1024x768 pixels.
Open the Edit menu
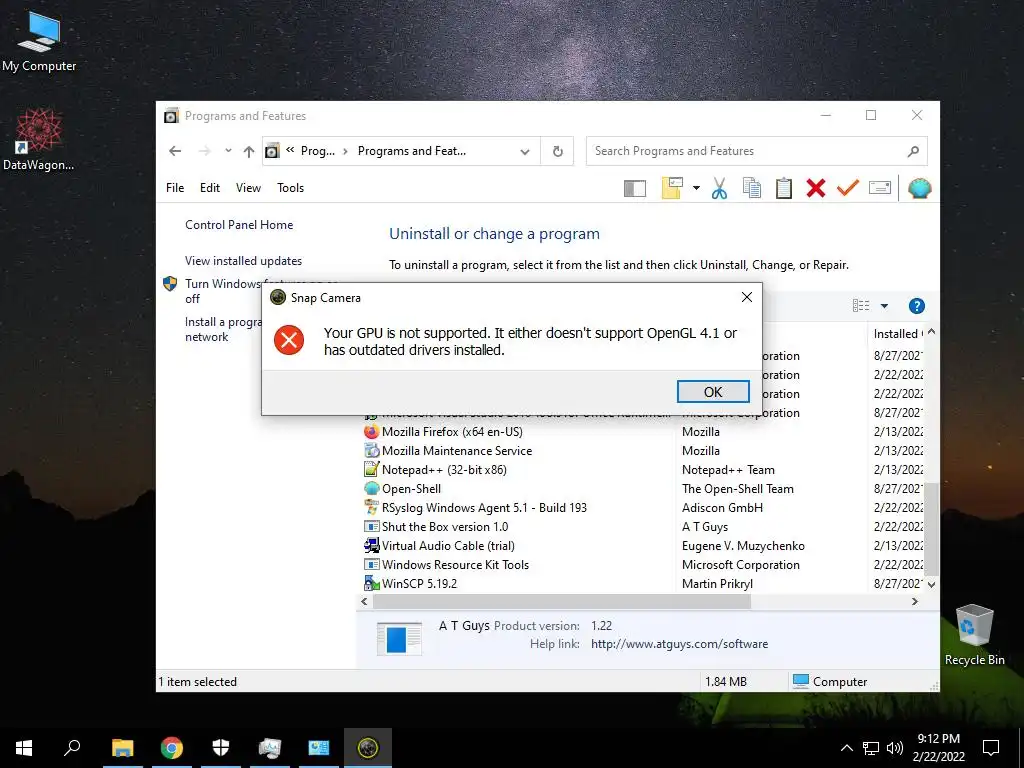tap(210, 188)
